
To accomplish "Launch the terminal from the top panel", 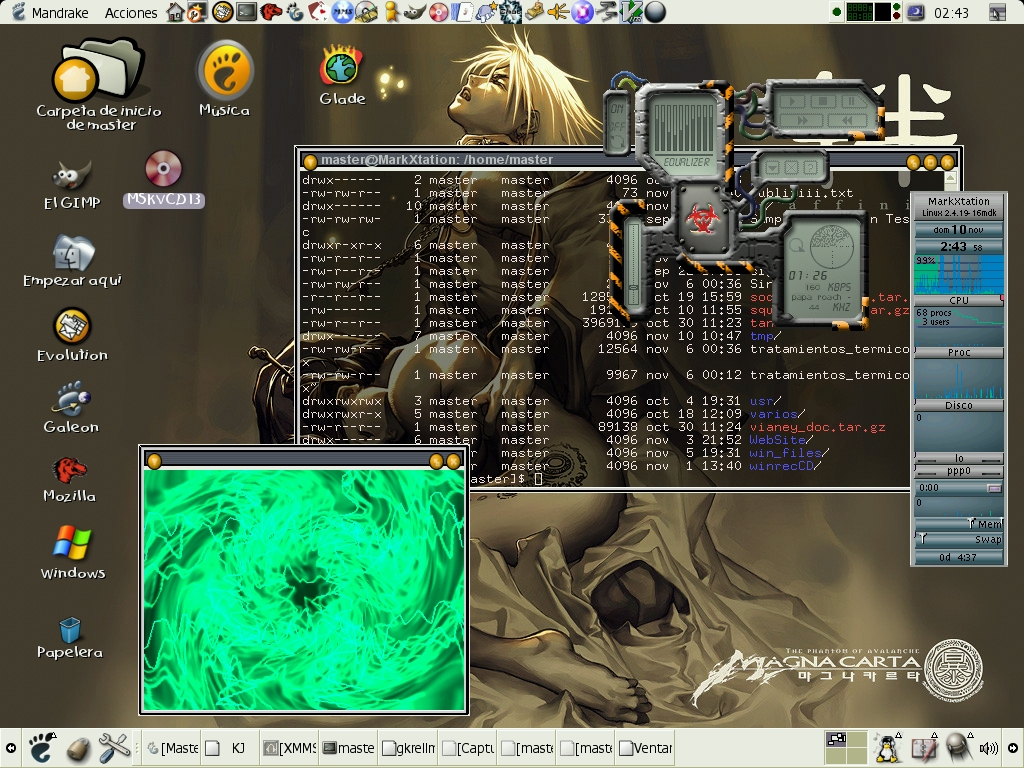I will (246, 12).
